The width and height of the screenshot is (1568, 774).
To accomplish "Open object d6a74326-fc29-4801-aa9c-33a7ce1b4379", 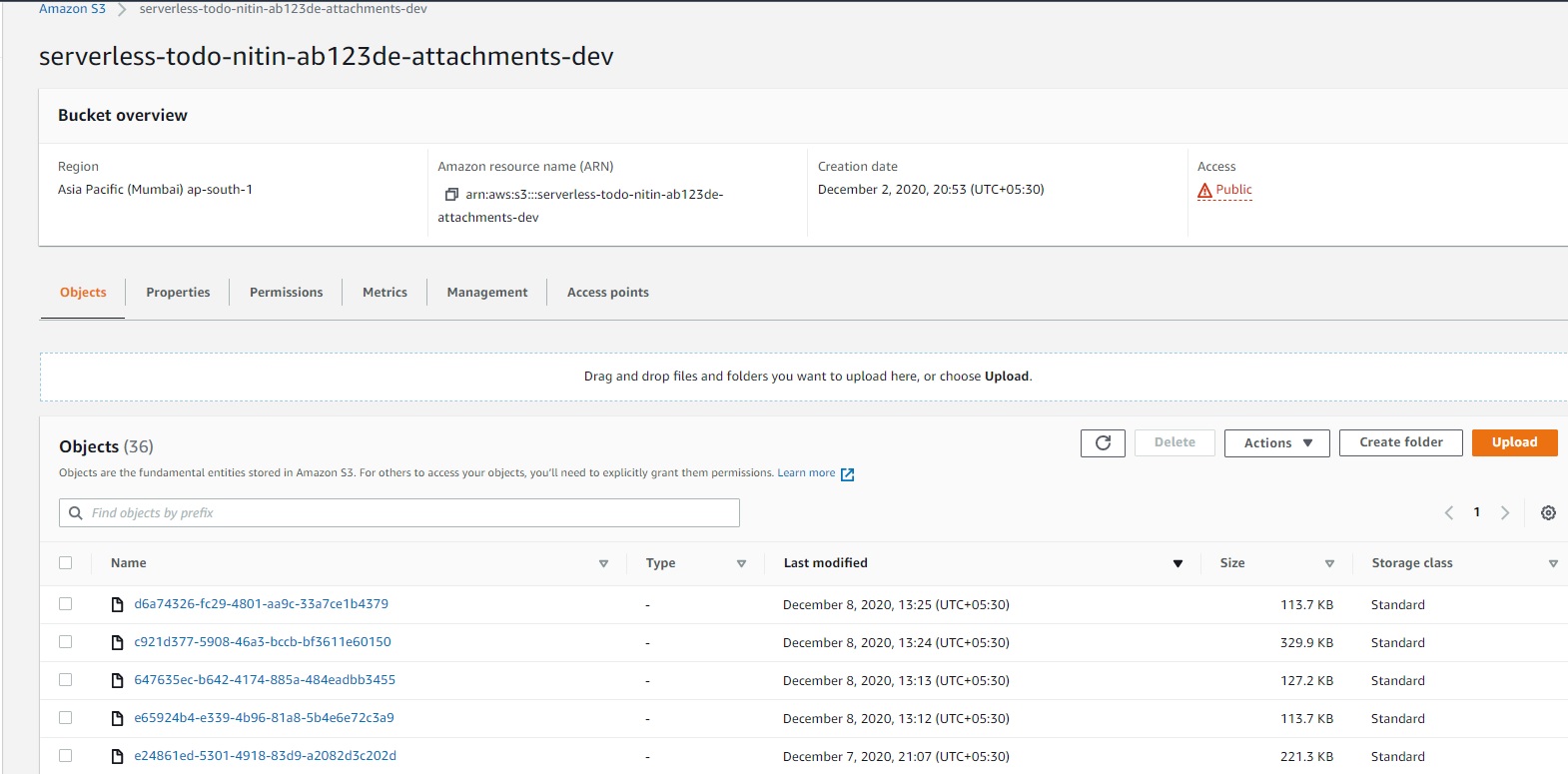I will 262,604.
